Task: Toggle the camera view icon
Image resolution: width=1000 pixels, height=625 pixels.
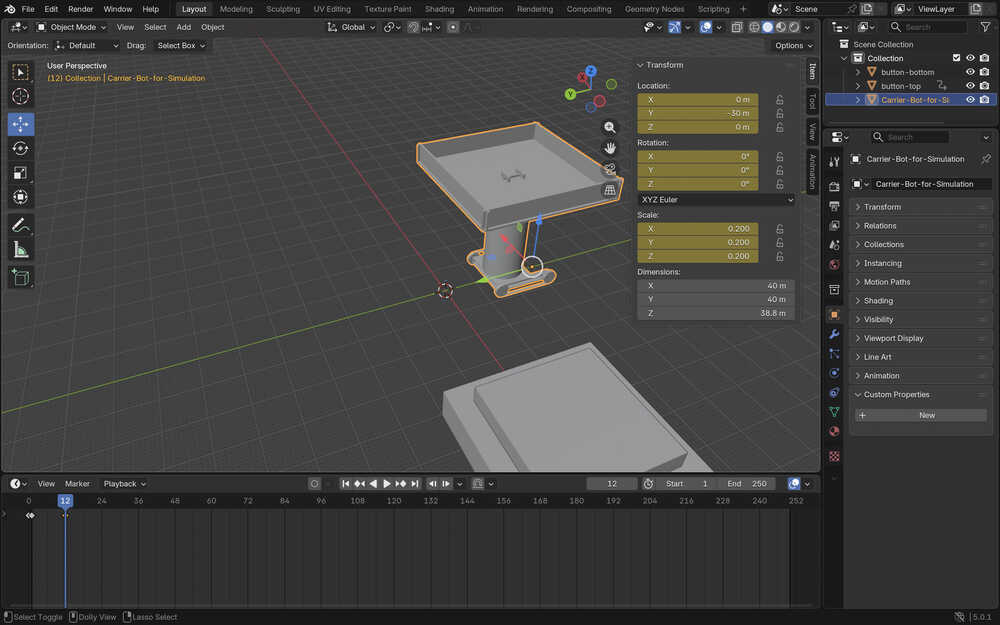Action: pos(609,169)
